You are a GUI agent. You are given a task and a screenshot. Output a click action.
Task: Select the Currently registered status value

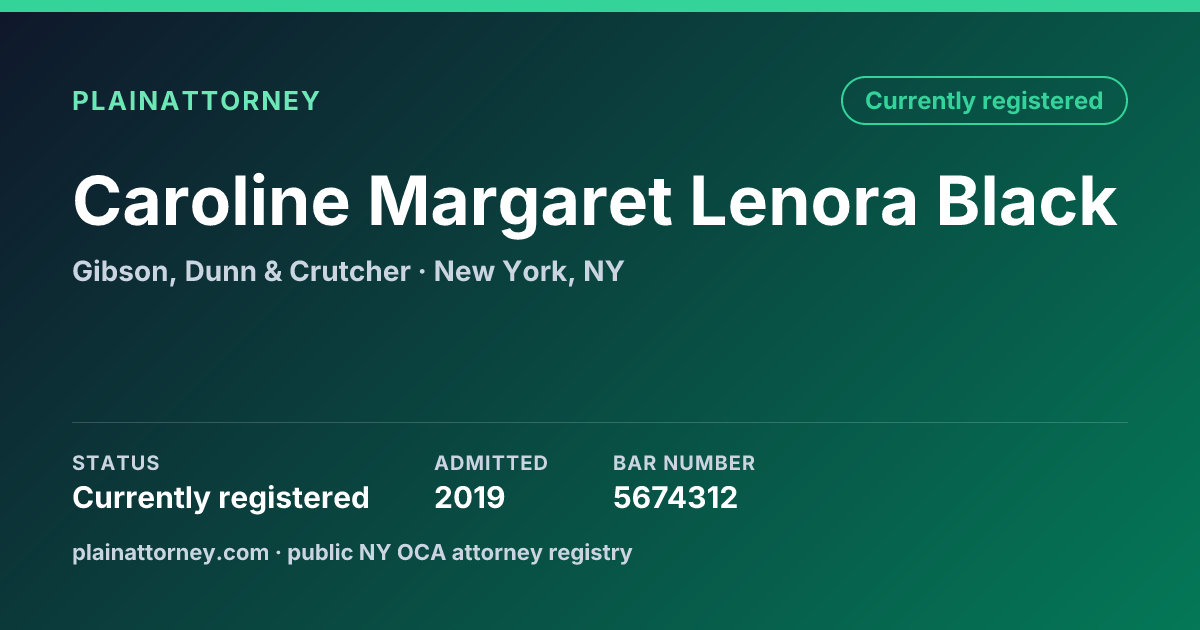[221, 498]
